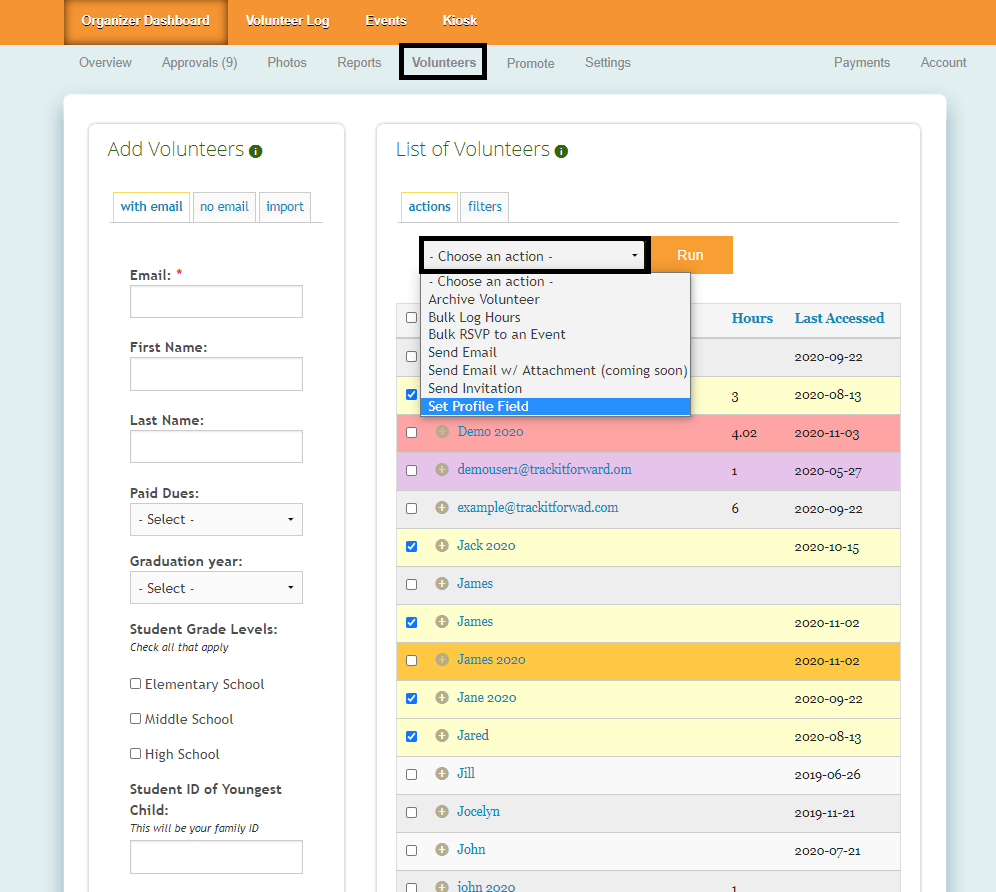Image resolution: width=996 pixels, height=892 pixels.
Task: Select Set Profile Field from action list
Action: (x=478, y=407)
